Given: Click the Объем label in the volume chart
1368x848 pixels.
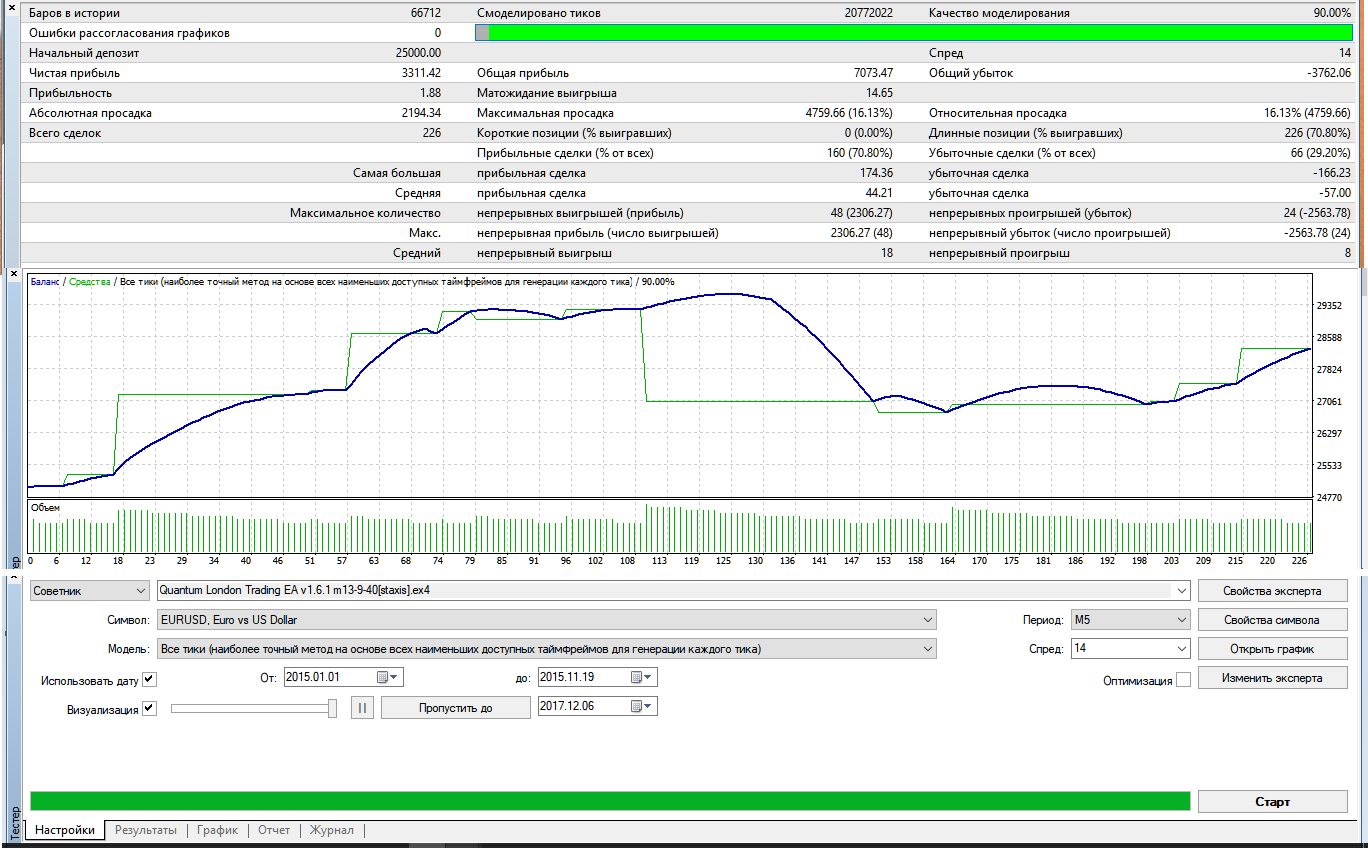Looking at the screenshot, I should click(45, 508).
